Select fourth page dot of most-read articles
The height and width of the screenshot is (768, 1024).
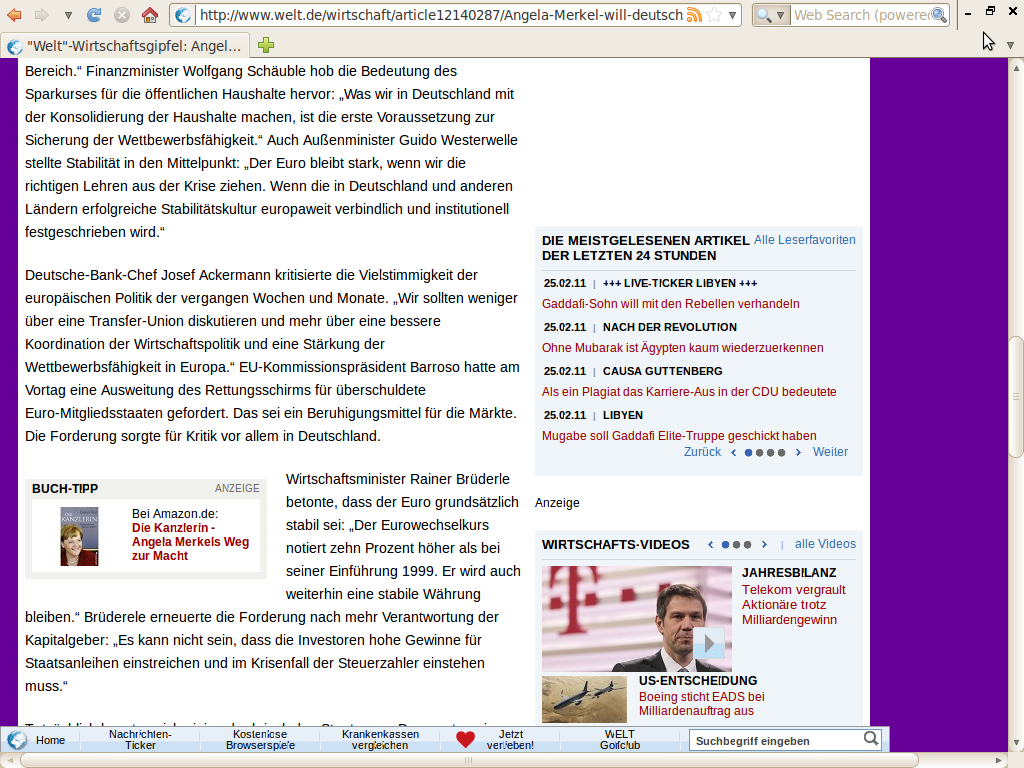pos(782,453)
